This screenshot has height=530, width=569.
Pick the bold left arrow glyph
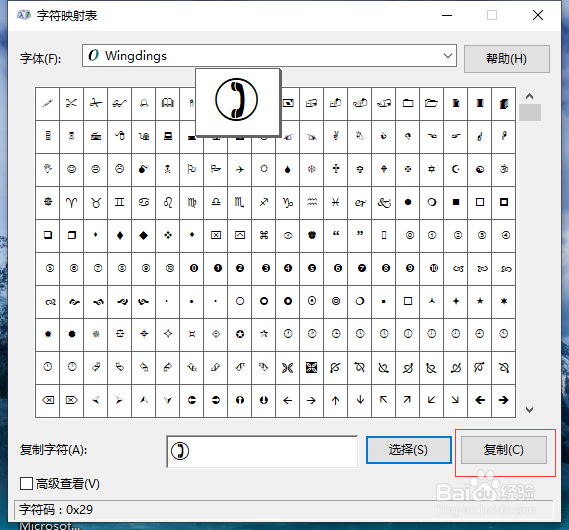click(x=480, y=401)
